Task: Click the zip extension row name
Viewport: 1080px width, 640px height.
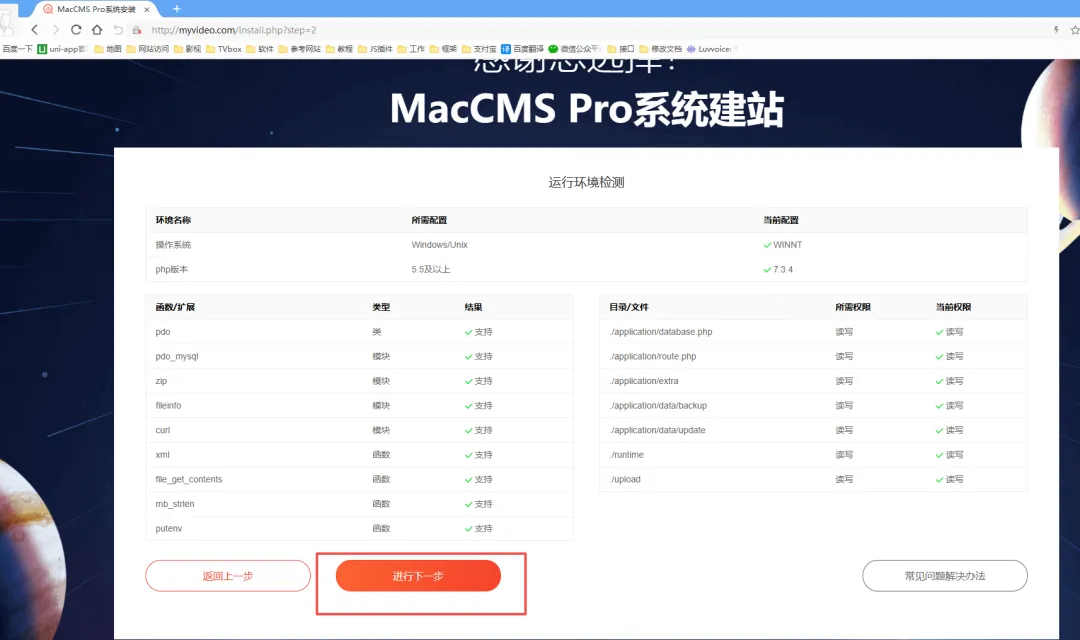Action: (x=161, y=381)
